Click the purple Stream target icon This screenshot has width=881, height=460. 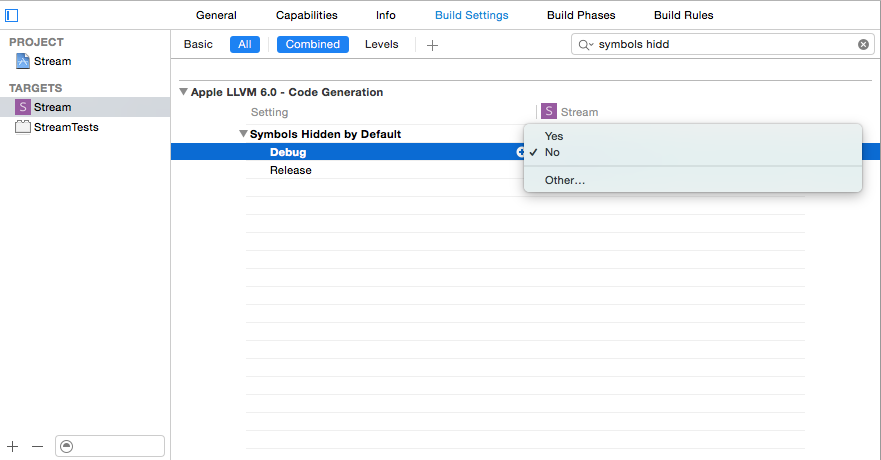click(22, 107)
